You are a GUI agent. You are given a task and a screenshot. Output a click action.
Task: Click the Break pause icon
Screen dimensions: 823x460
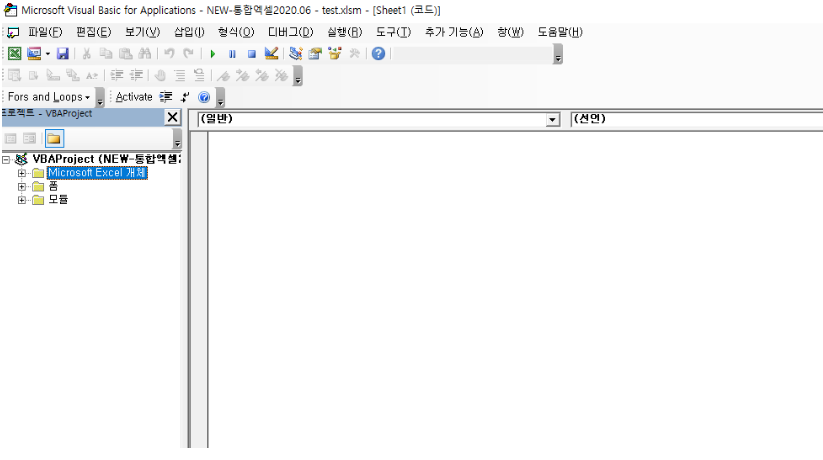pos(232,54)
